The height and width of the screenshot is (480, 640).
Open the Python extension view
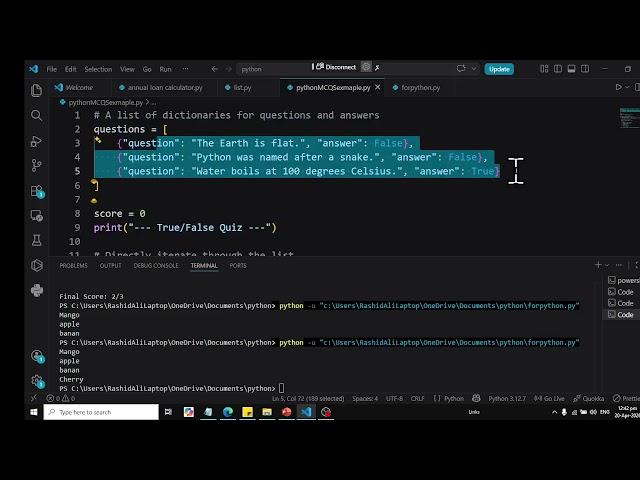coord(36,291)
